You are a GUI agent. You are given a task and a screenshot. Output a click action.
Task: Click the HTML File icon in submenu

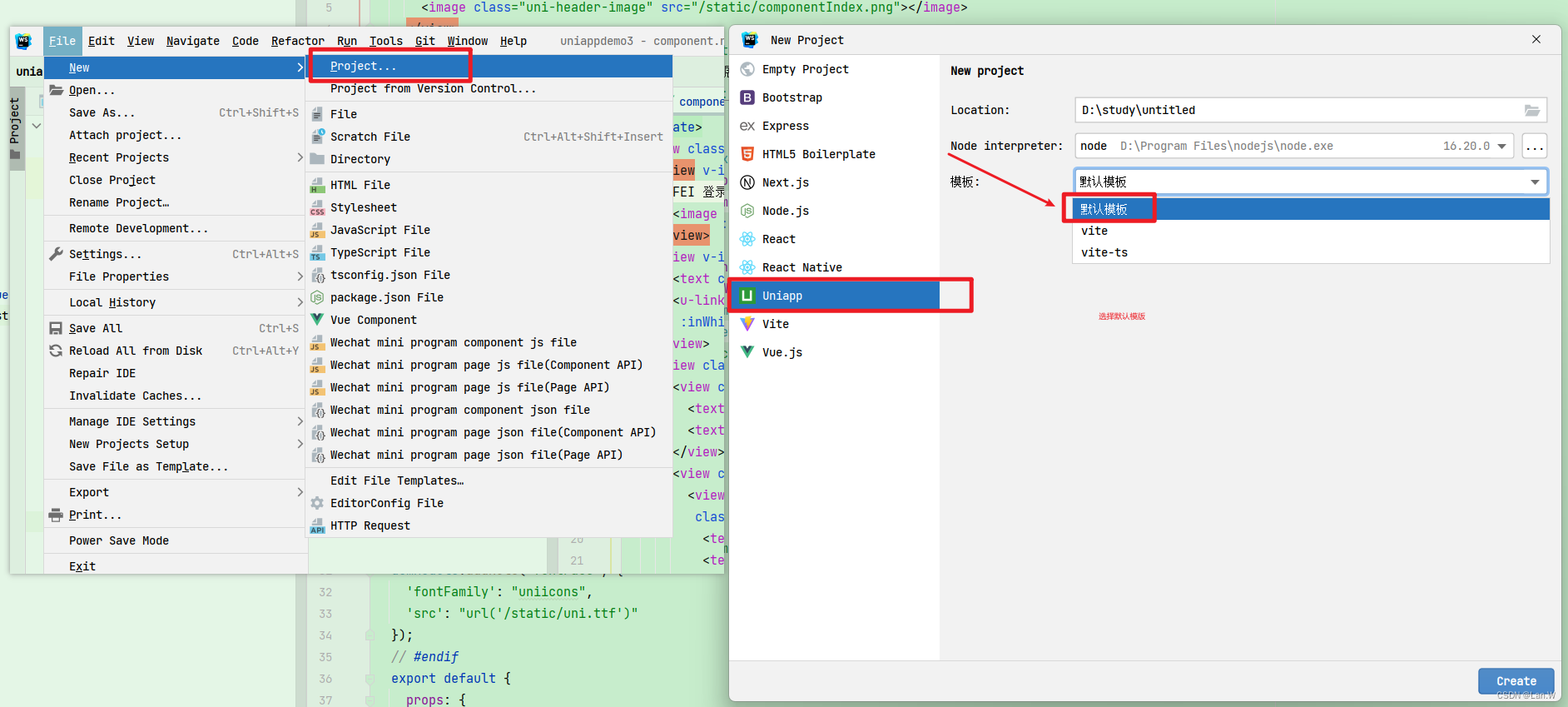pos(317,185)
